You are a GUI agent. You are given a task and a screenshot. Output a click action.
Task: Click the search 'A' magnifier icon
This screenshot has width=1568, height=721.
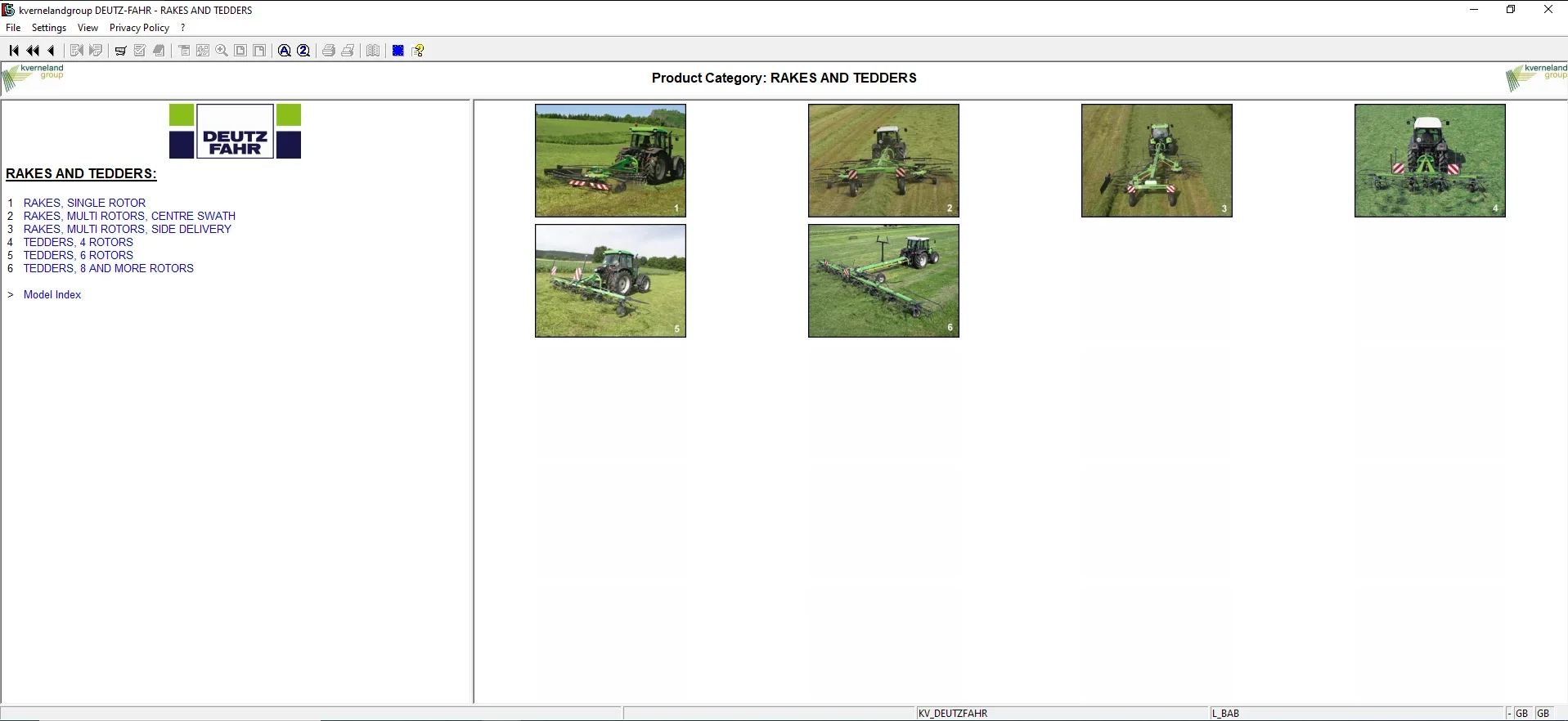point(284,51)
